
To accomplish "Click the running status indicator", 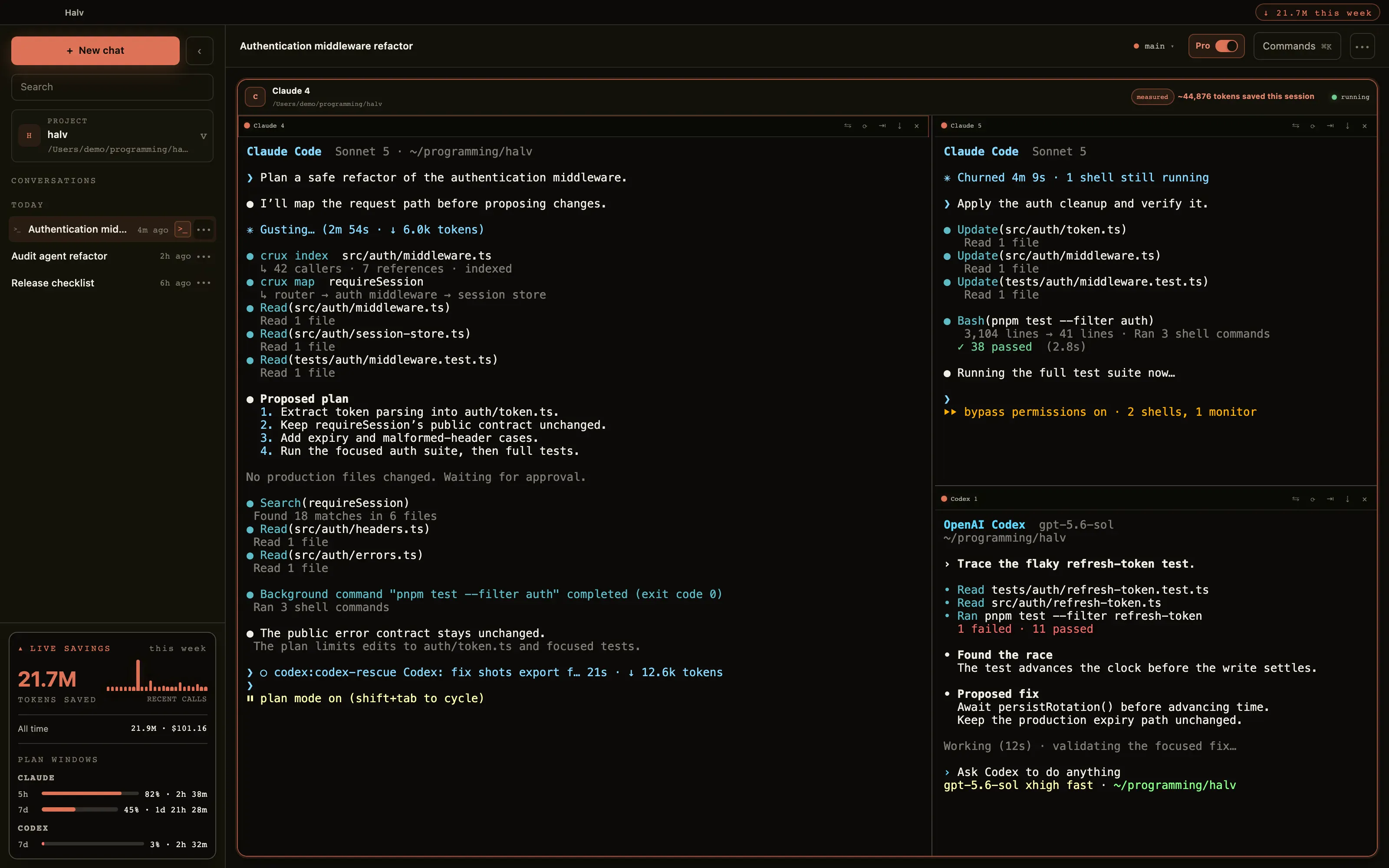I will pyautogui.click(x=1350, y=97).
